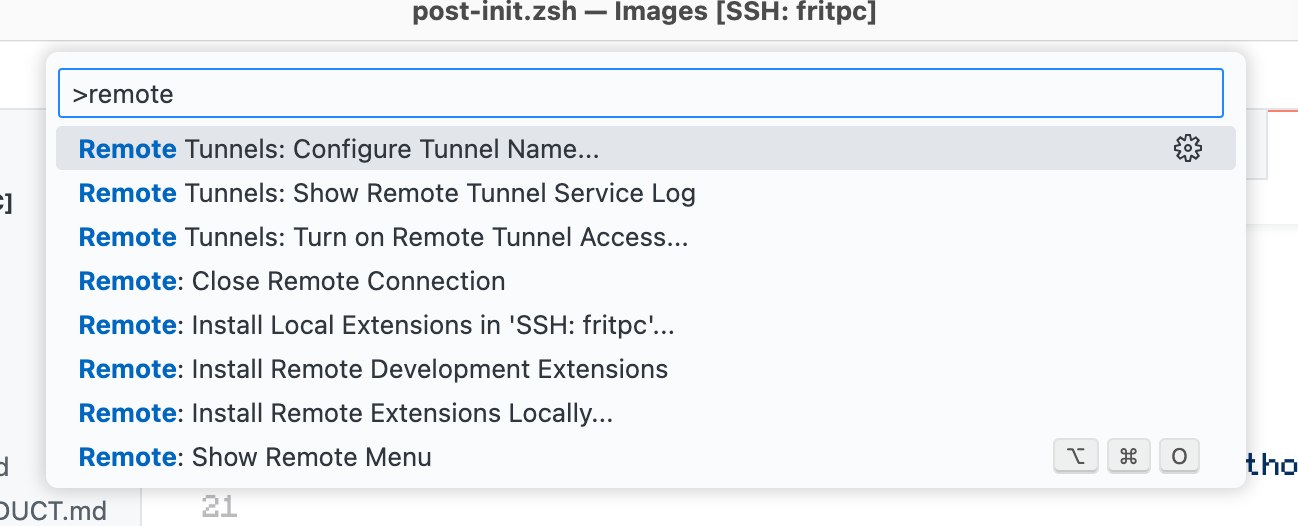1298x526 pixels.
Task: Click the O key shortcut badge
Action: point(1179,457)
